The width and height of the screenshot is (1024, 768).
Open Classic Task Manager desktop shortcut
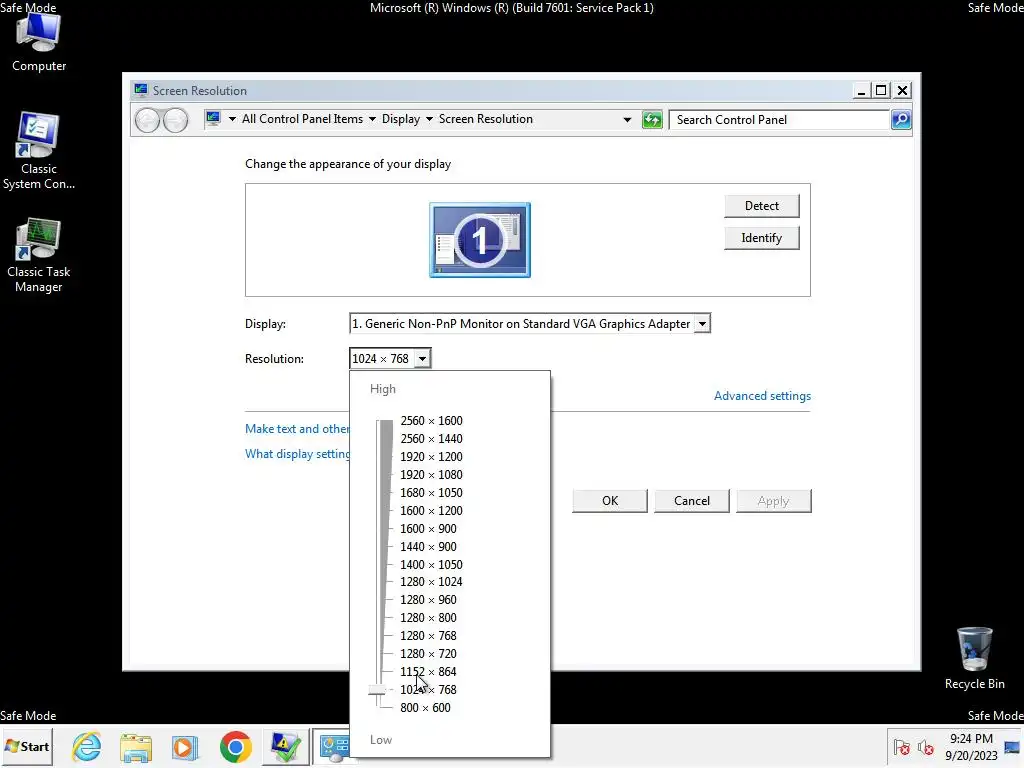39,255
